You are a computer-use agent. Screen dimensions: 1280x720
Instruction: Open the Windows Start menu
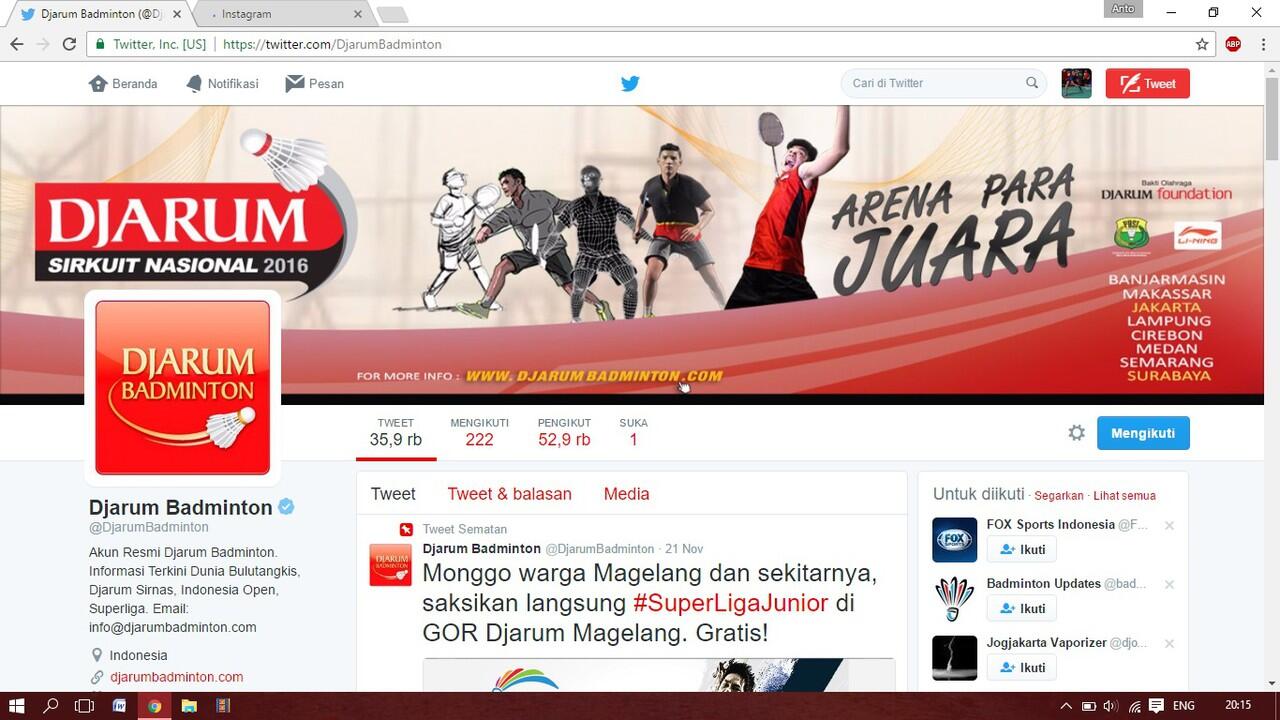[x=16, y=705]
